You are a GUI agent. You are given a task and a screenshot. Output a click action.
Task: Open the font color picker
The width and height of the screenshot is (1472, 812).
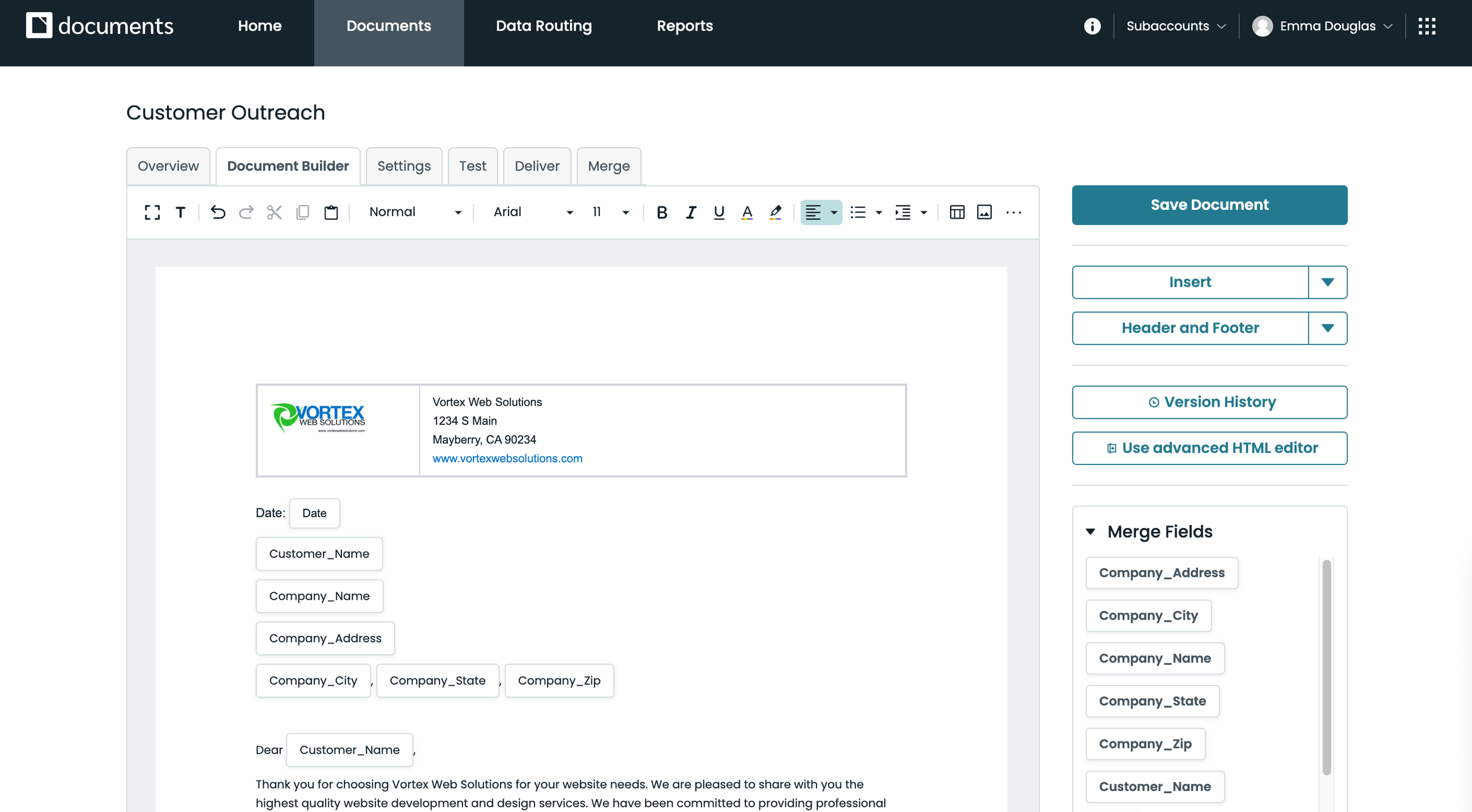pyautogui.click(x=747, y=212)
